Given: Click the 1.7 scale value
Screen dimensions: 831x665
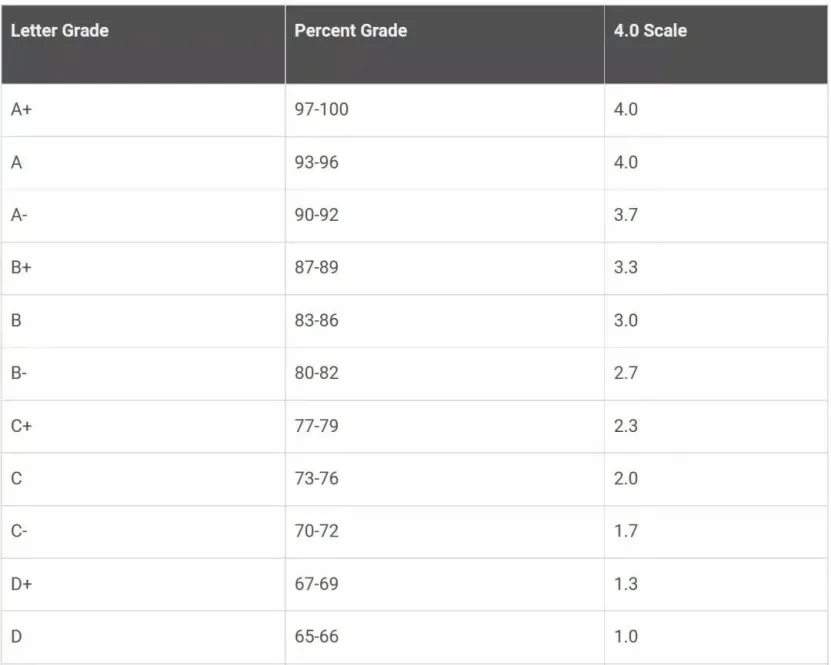Looking at the screenshot, I should 625,531.
